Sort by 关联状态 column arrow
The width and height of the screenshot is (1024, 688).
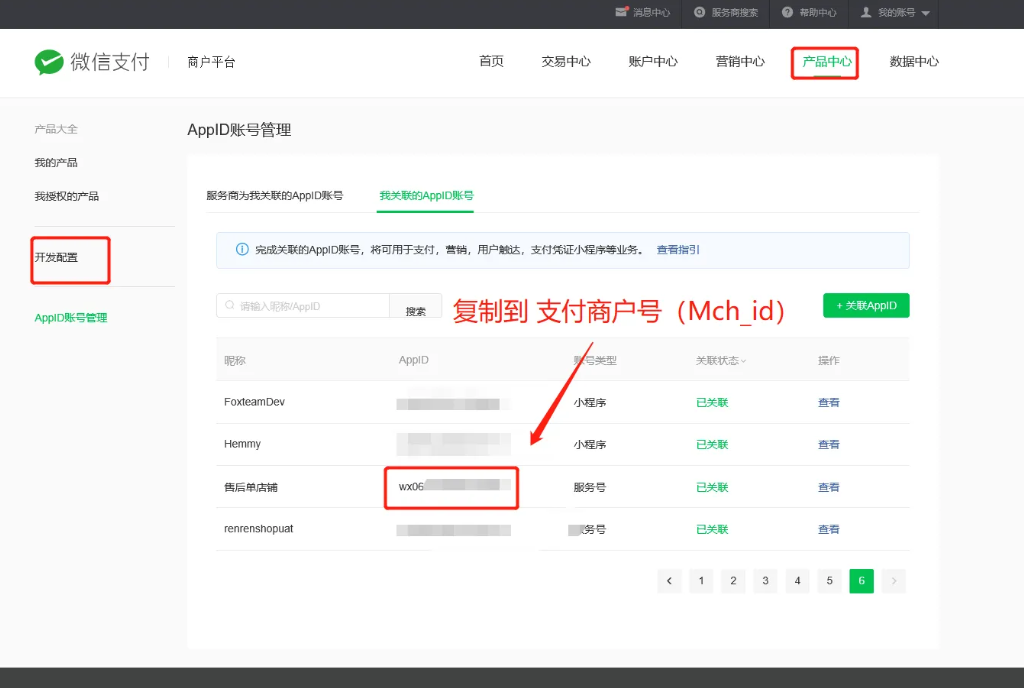pos(743,361)
